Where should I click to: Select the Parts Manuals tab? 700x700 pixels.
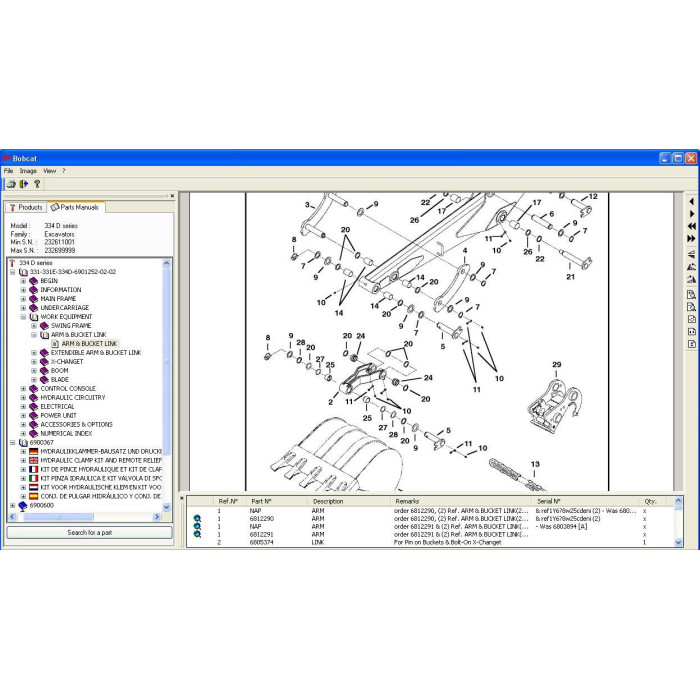(x=75, y=207)
